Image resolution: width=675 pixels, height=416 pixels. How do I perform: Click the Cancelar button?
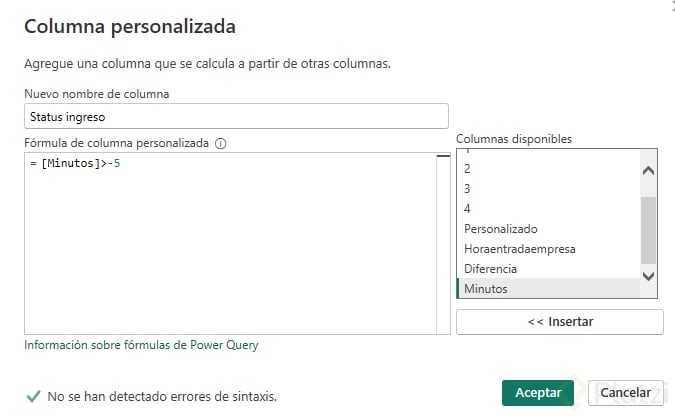pos(625,393)
